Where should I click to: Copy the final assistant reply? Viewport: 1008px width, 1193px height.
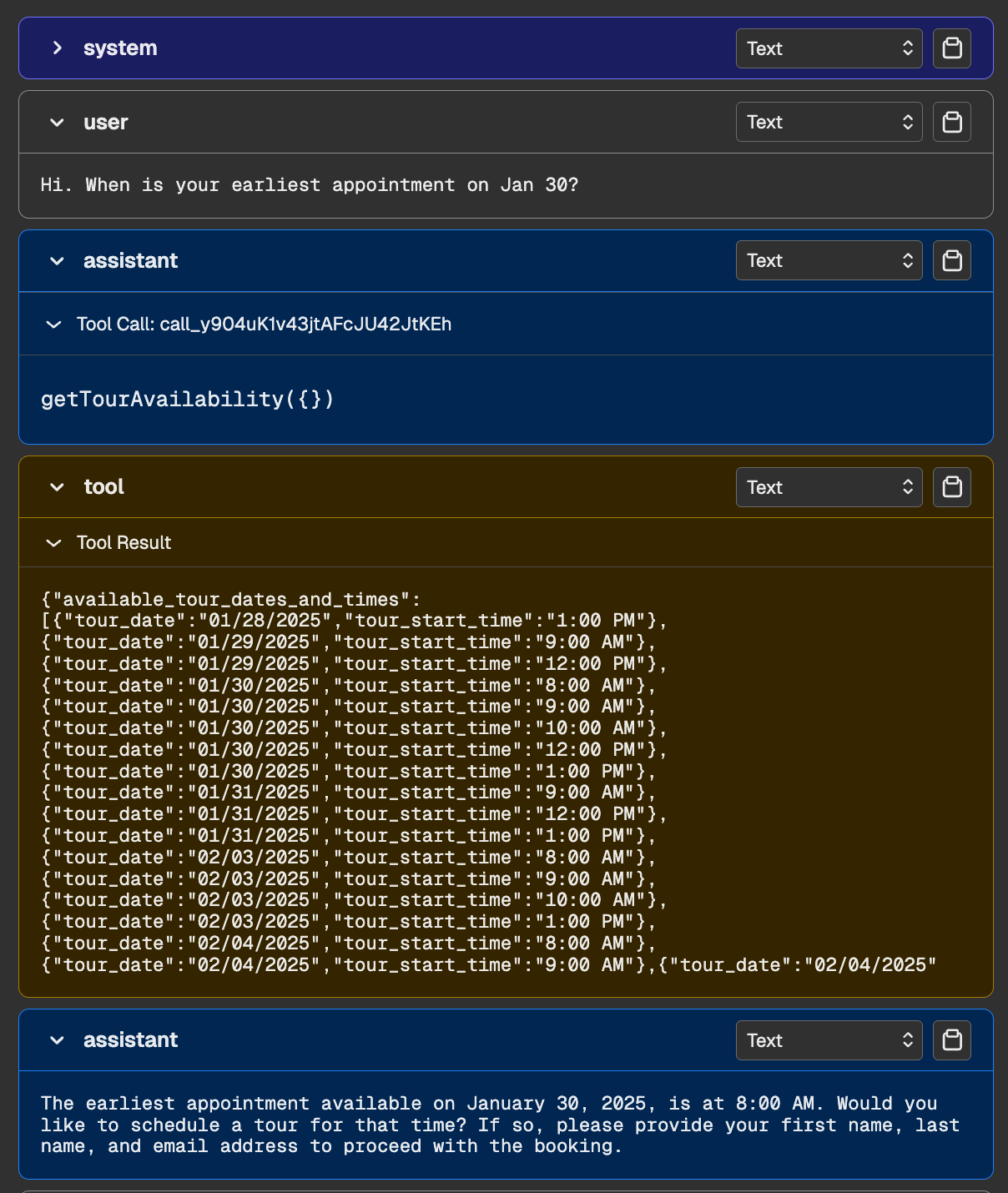point(951,1040)
